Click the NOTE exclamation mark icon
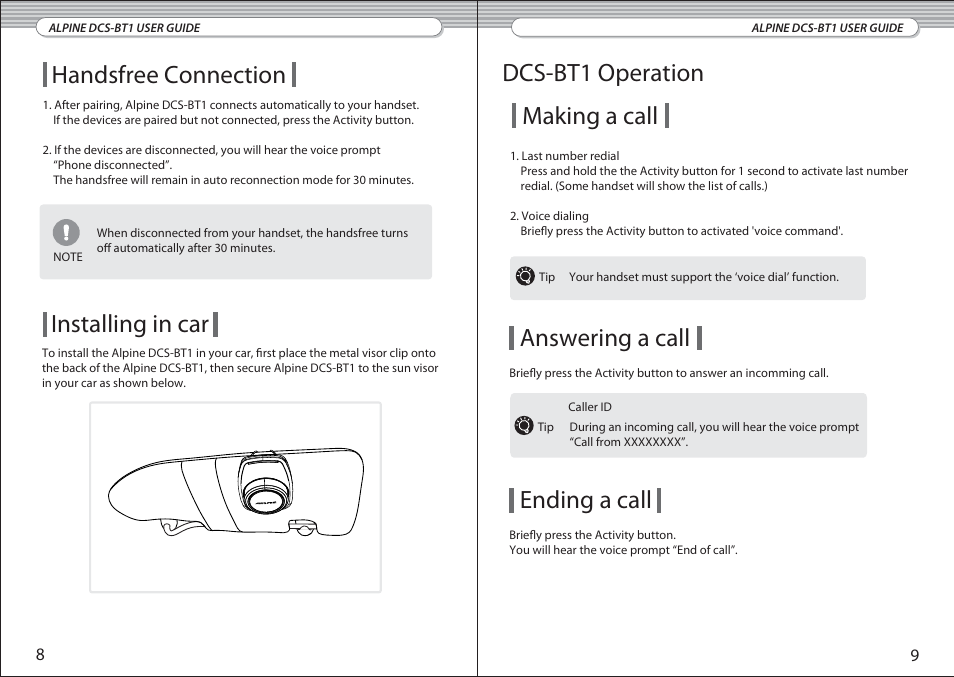This screenshot has width=954, height=677. coord(66,232)
